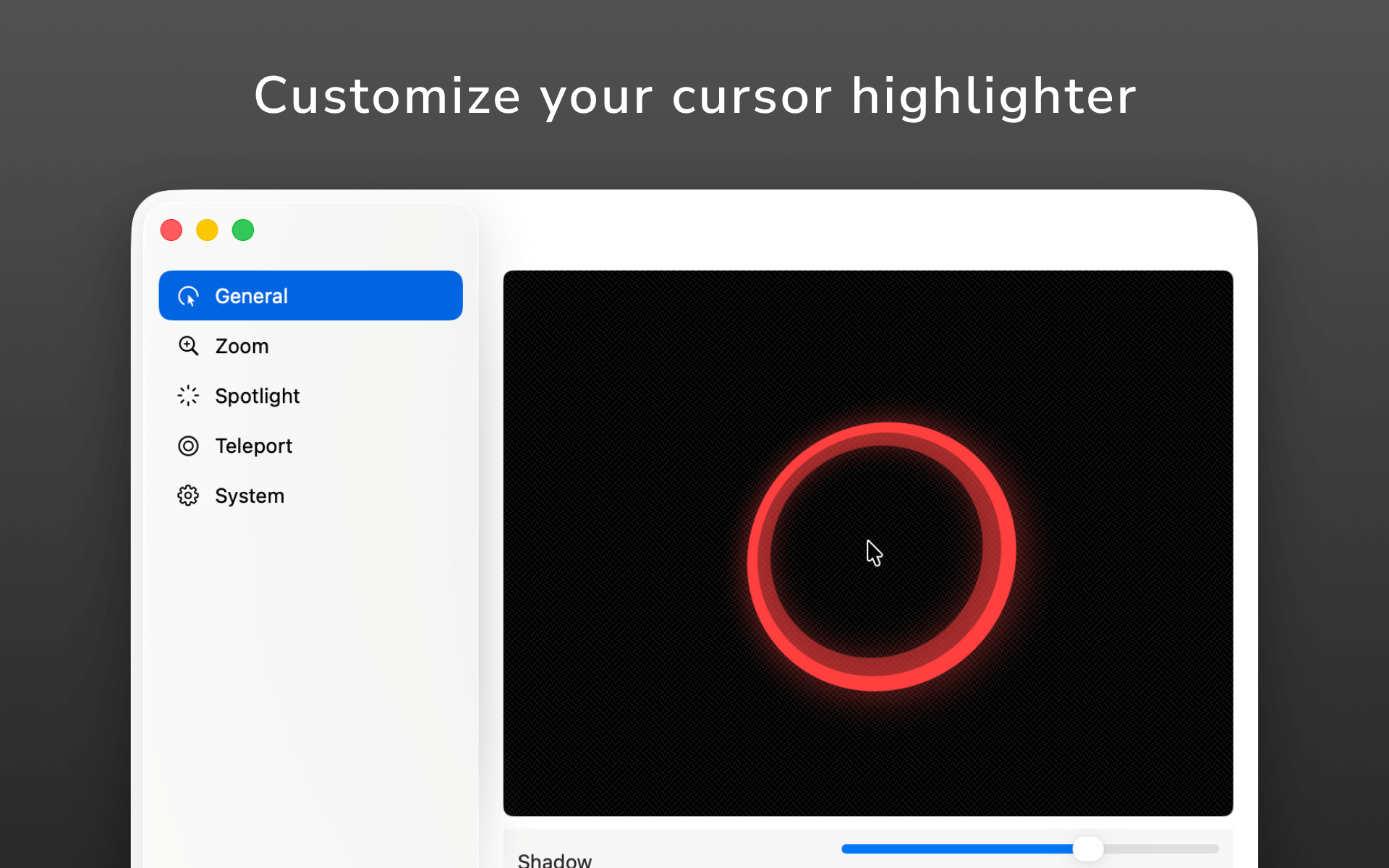Minimize window with the yellow button

(207, 230)
